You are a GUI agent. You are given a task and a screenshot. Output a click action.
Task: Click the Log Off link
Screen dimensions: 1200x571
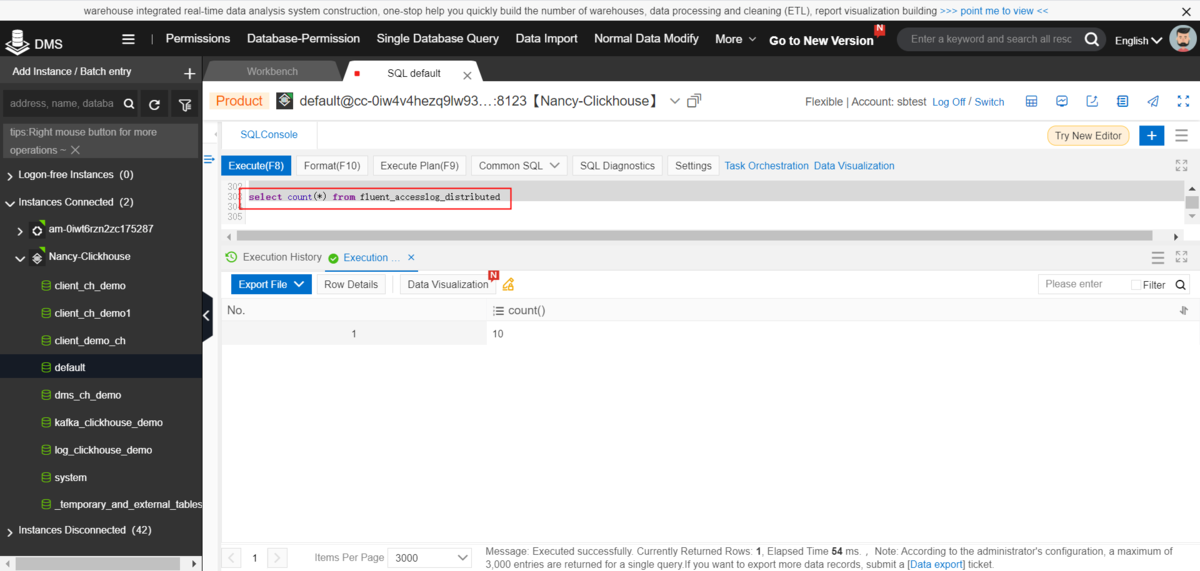tap(949, 102)
